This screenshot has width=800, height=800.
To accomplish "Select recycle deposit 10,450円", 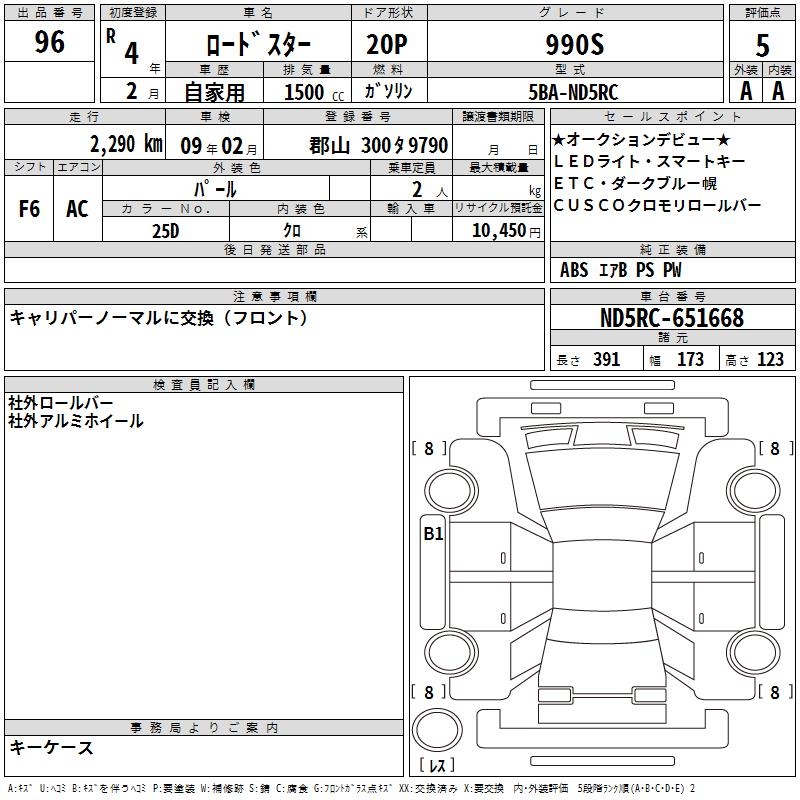I will coord(507,231).
